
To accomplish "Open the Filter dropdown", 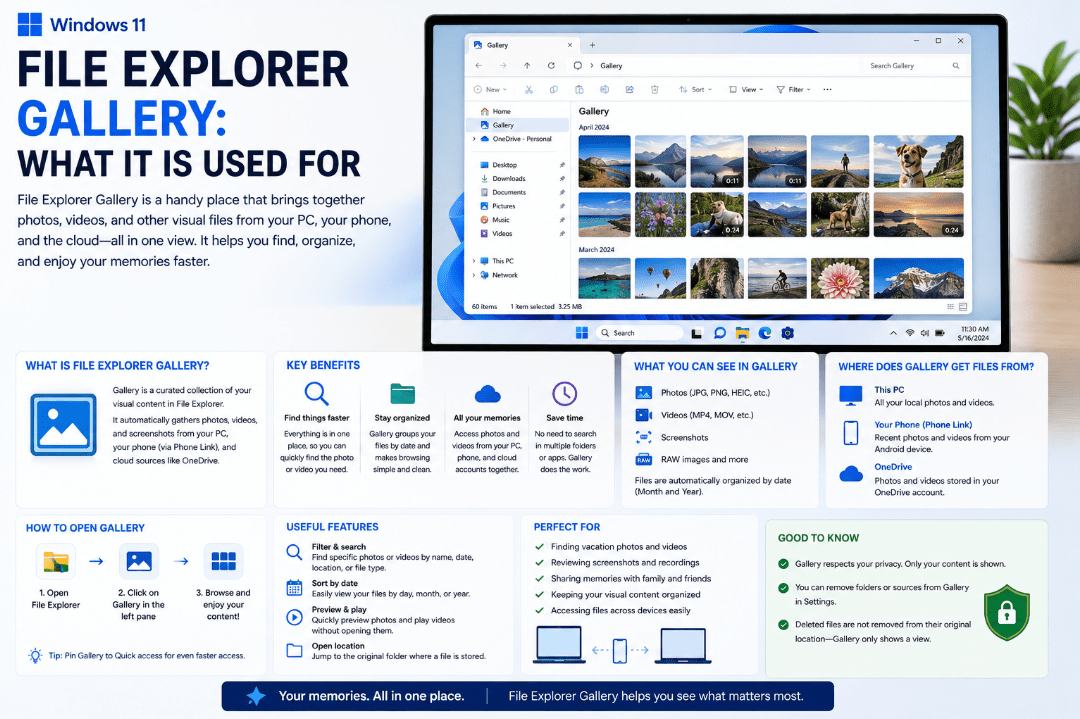I will tap(794, 90).
